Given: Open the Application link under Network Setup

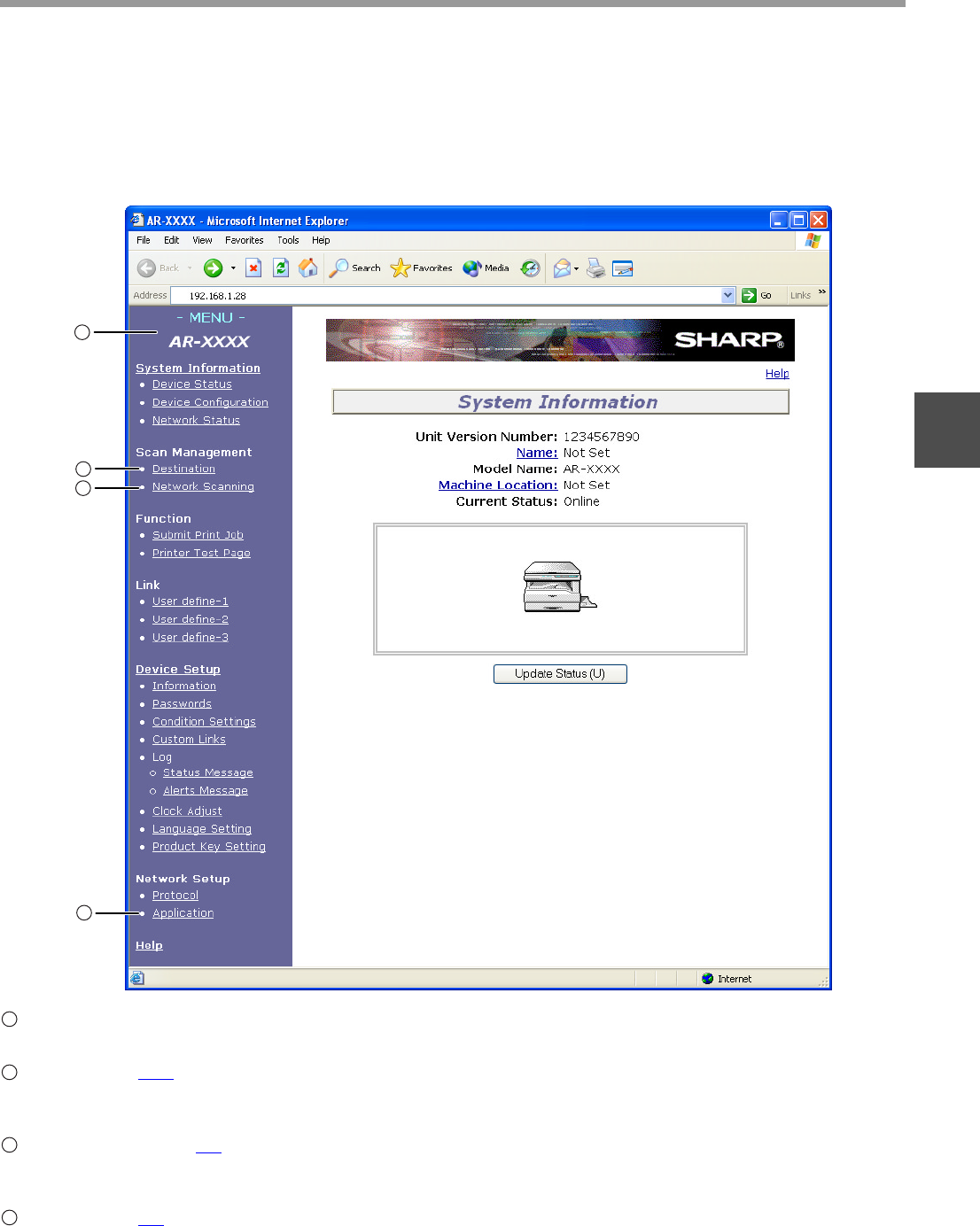Looking at the screenshot, I should [x=183, y=913].
